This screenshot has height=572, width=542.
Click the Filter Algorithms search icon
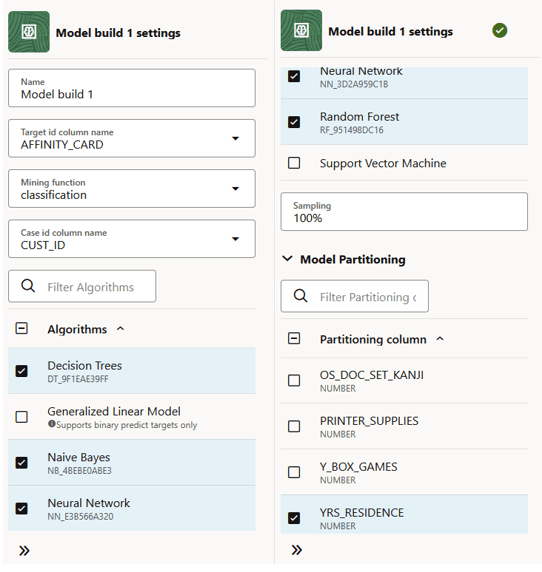pos(28,286)
